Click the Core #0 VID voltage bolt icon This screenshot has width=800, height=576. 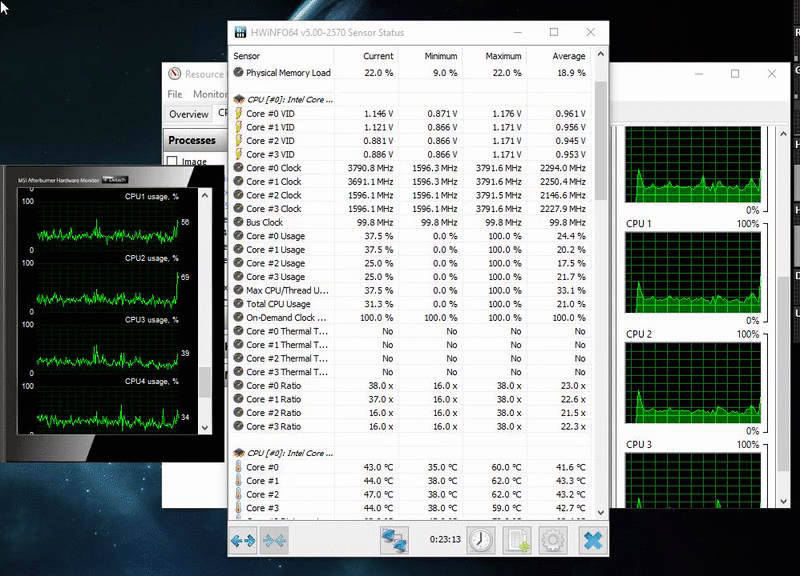tap(238, 113)
